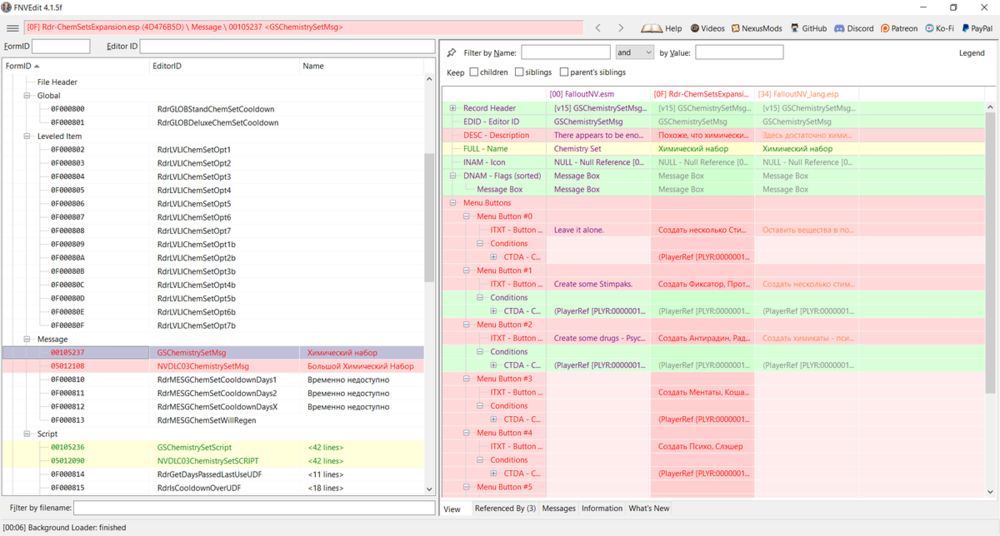The height and width of the screenshot is (536, 1000).
Task: Collapse the Menu Buttons section
Action: 453,203
